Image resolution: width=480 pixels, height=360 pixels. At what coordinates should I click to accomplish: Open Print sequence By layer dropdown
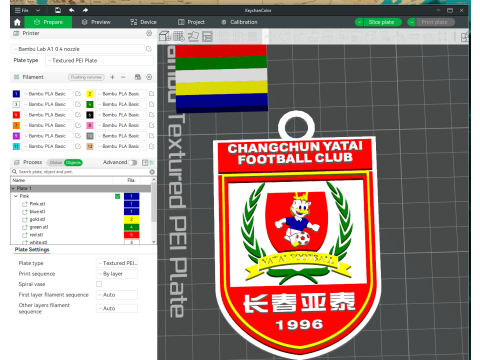(x=117, y=274)
